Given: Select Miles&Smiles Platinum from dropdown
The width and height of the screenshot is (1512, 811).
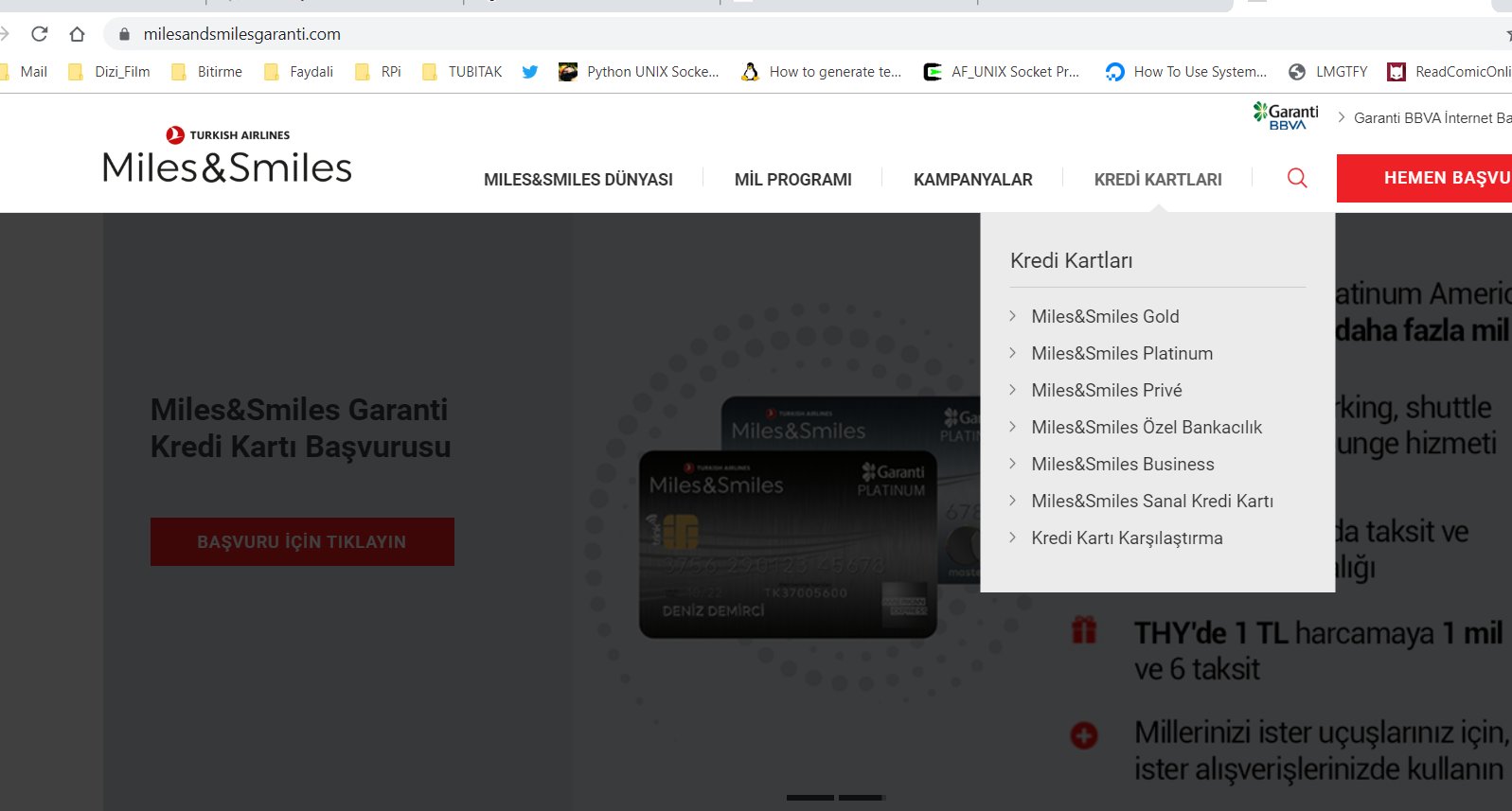Looking at the screenshot, I should (x=1122, y=353).
